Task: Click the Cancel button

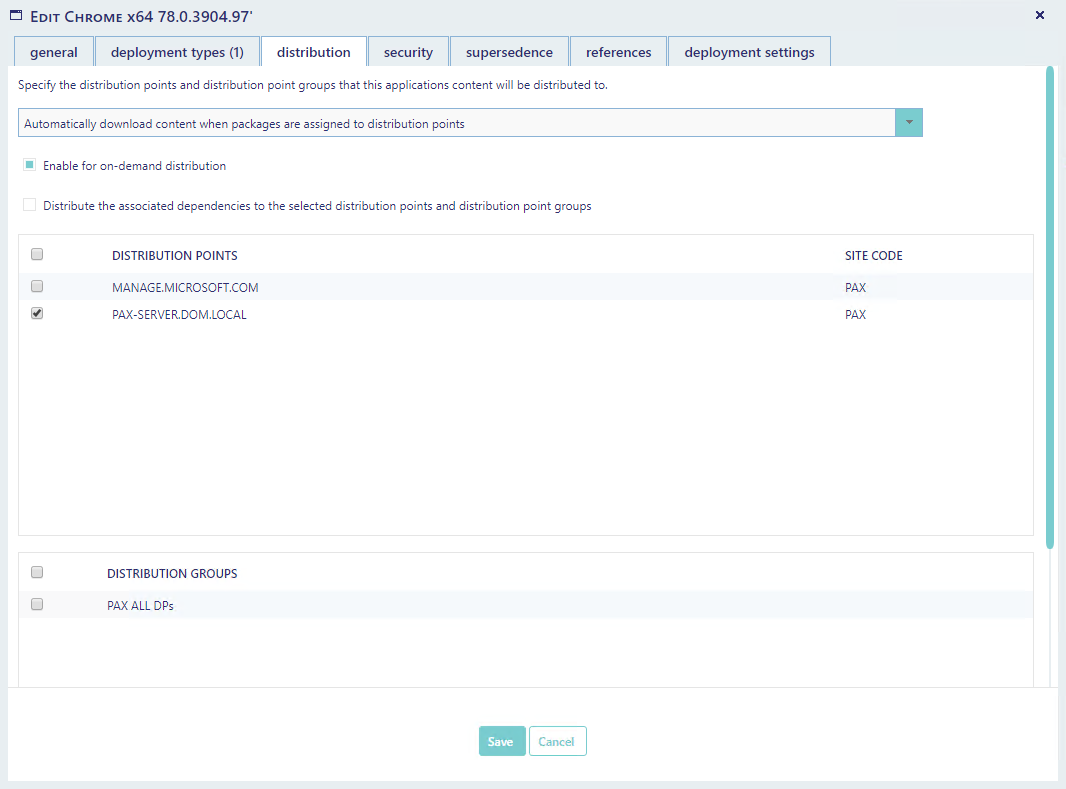Action: 557,741
